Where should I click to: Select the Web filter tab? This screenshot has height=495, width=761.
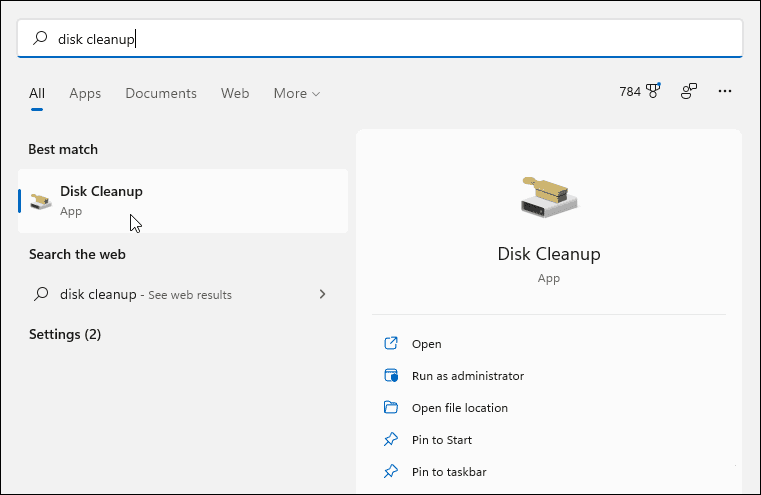click(235, 93)
